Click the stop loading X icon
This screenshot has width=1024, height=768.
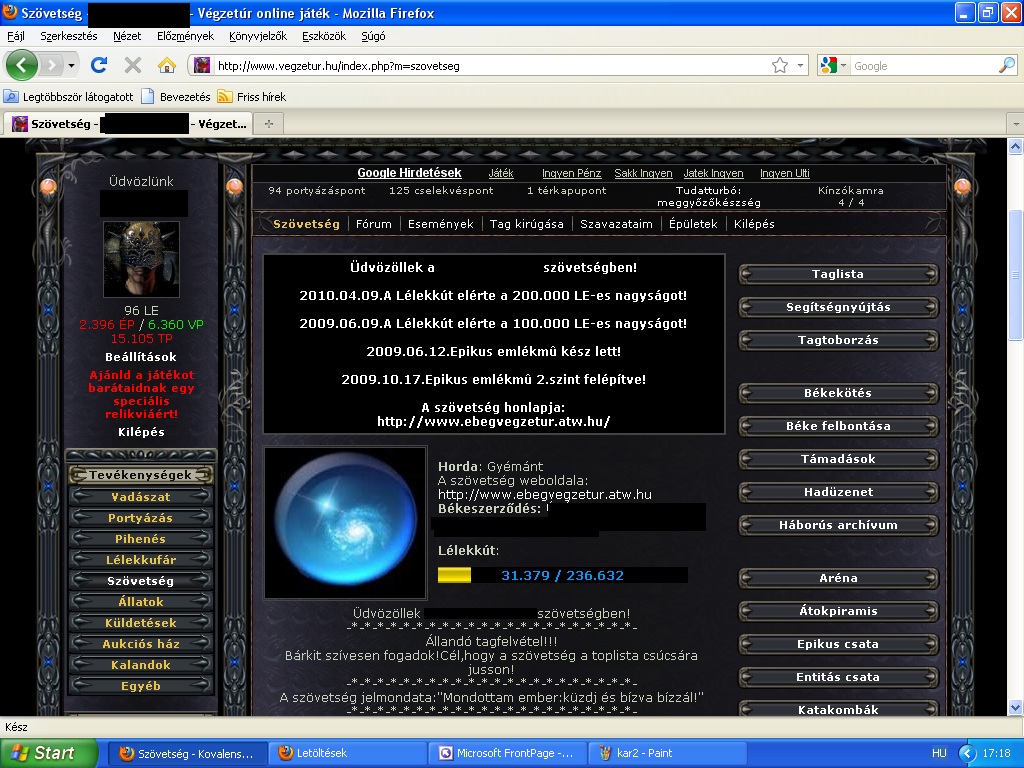[132, 65]
